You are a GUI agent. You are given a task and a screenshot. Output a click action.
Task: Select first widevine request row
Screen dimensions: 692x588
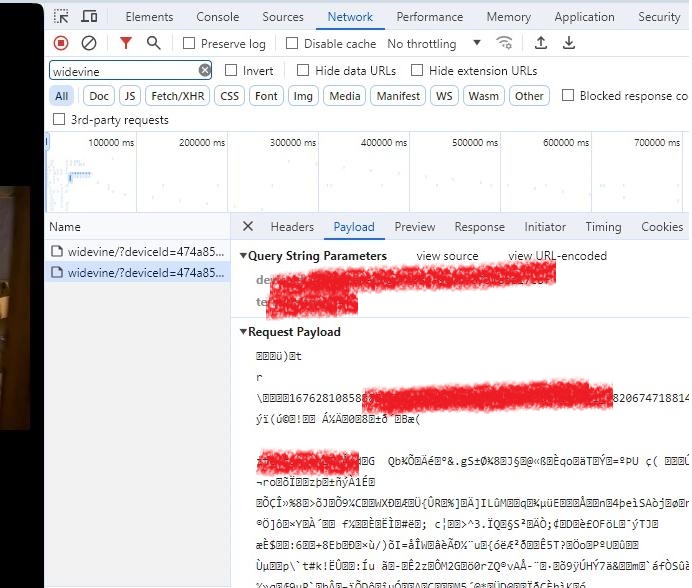[137, 251]
